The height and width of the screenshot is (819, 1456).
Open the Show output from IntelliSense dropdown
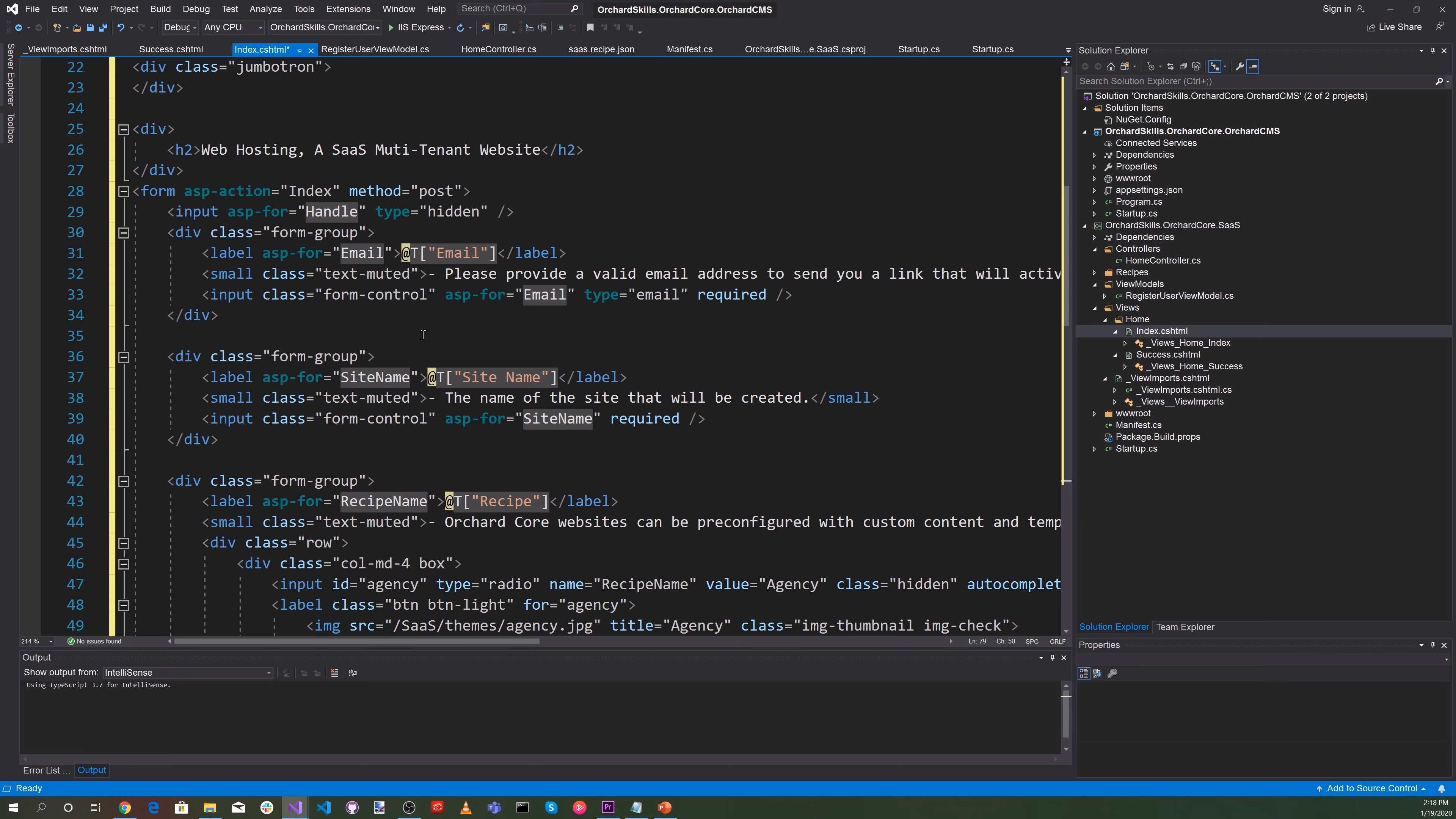tap(188, 673)
